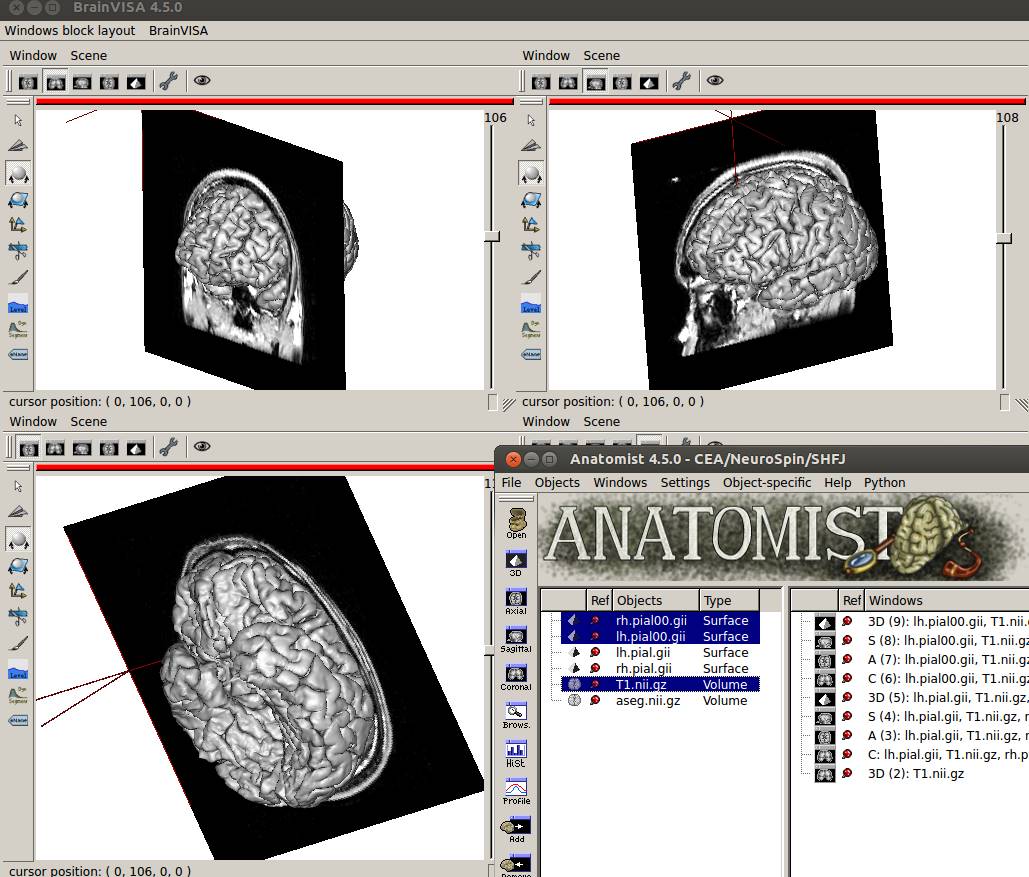
Task: Click the slice slider handle in top-left view
Action: [491, 237]
